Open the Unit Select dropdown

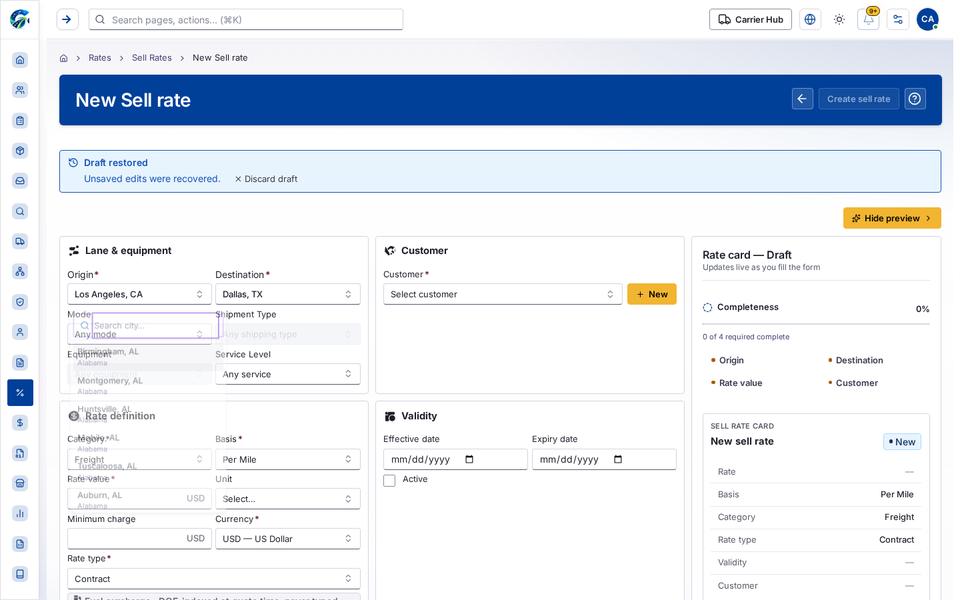287,499
